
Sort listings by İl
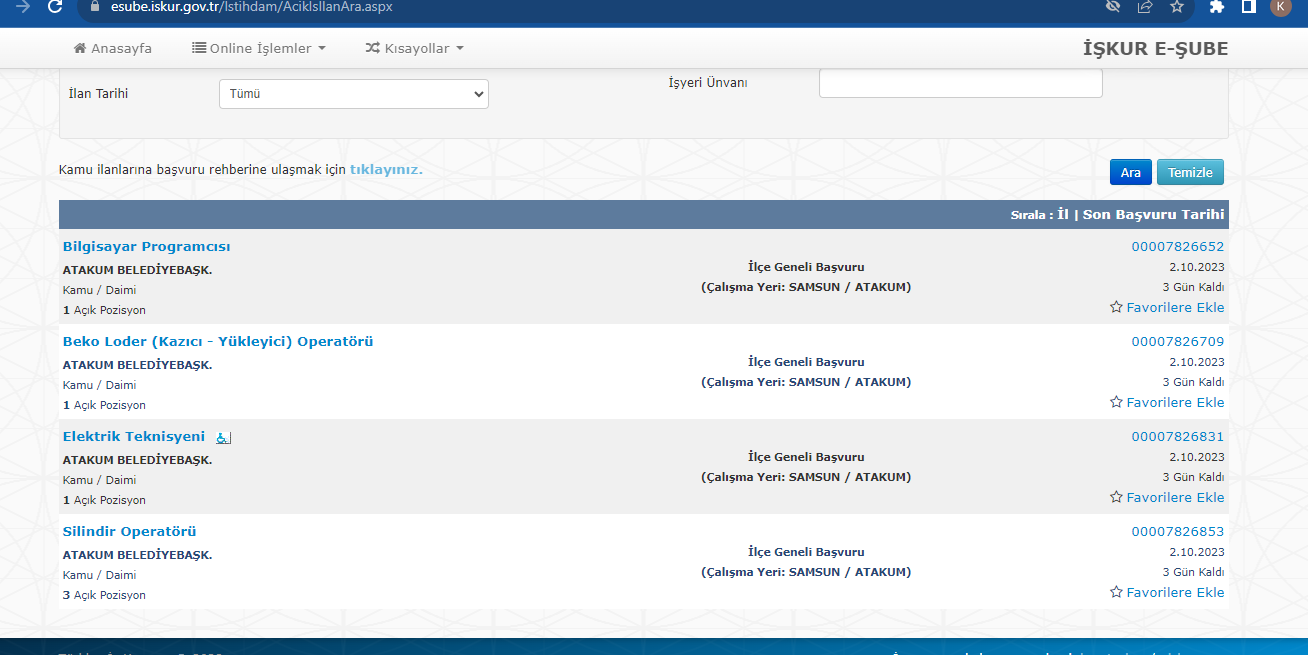pos(1063,214)
